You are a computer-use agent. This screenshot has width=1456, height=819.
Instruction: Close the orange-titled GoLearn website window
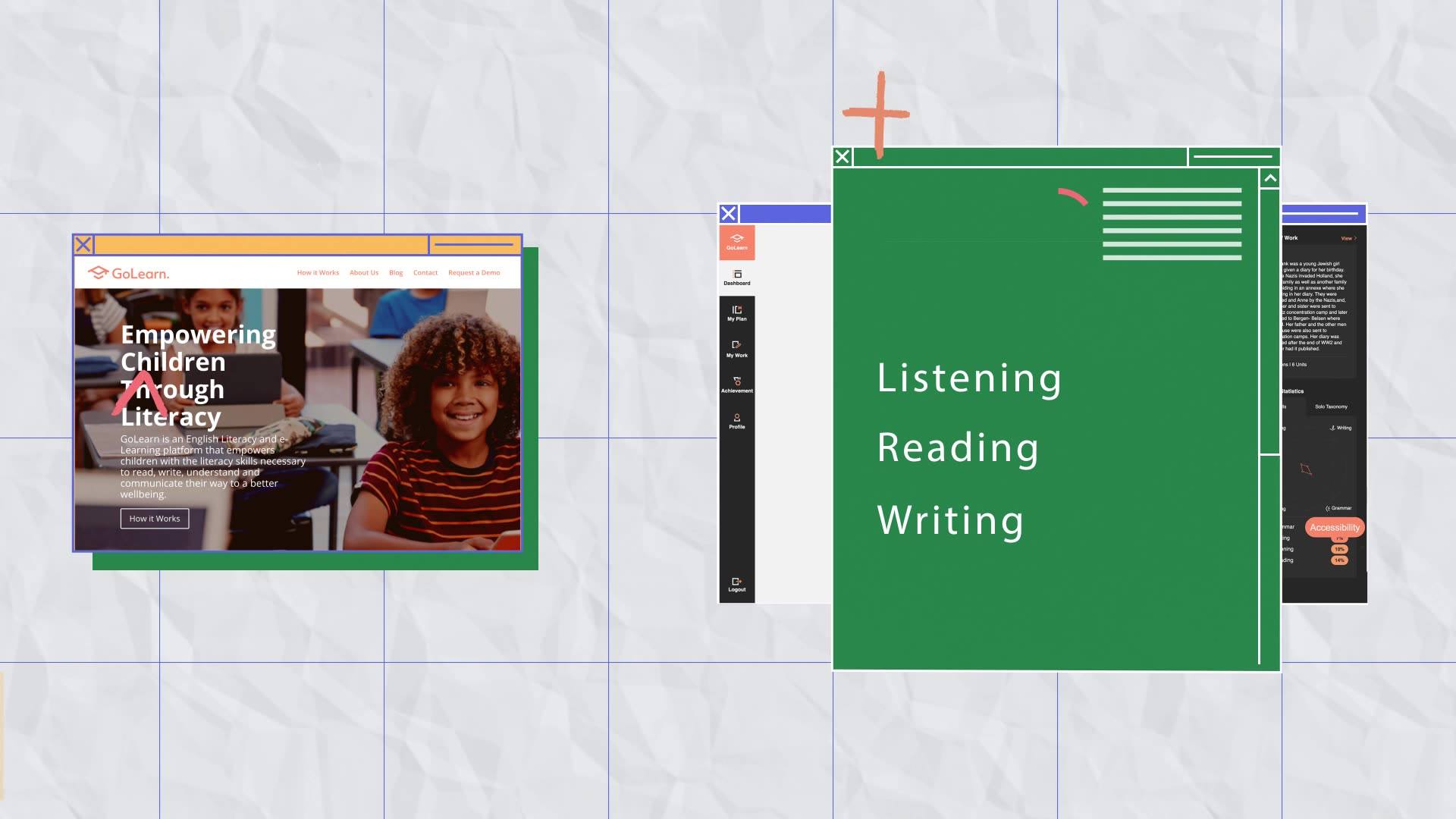click(83, 245)
